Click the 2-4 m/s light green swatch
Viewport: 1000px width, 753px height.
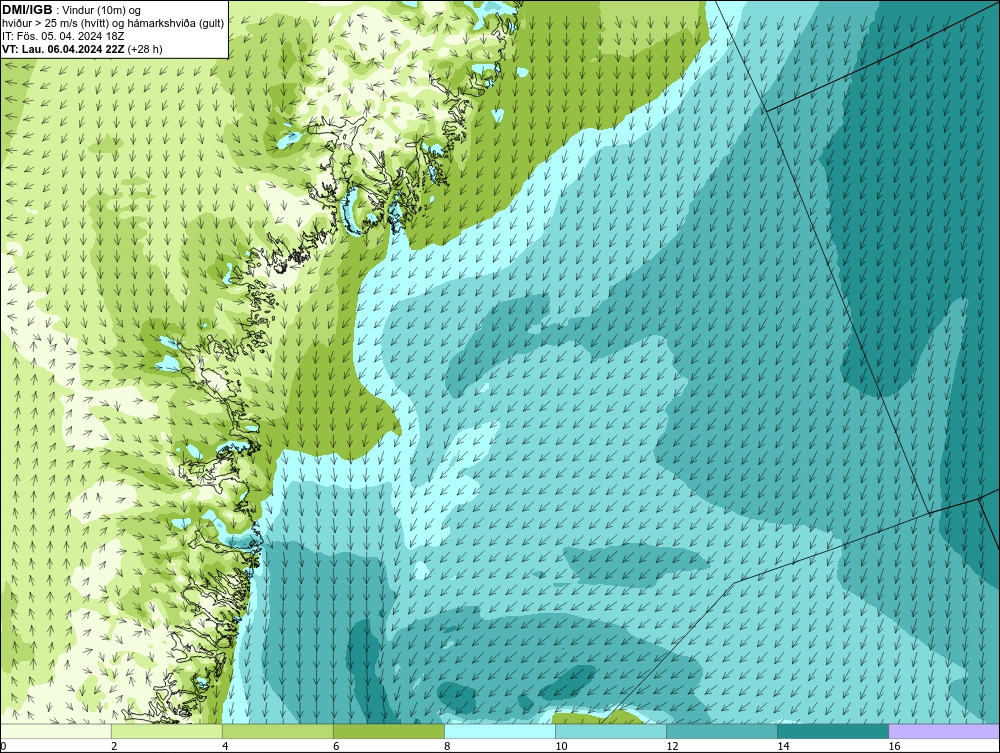[x=167, y=731]
